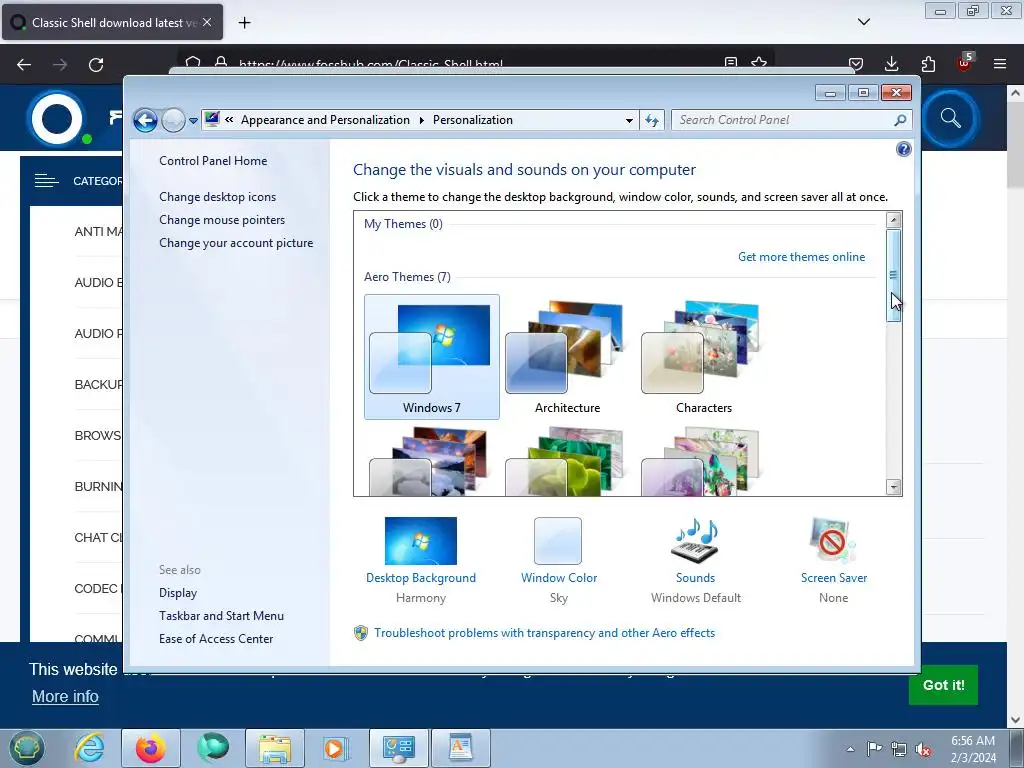Click the themes list scrollbar thumb

893,275
